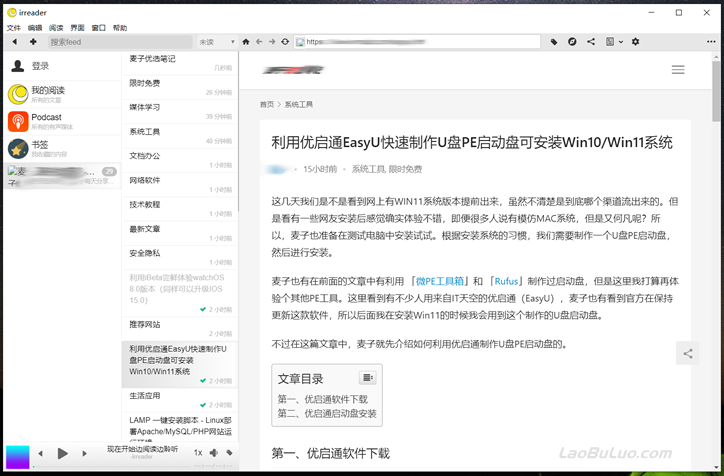Viewport: 724px width, 476px height.
Task: Navigate forward with the right arrow icon
Action: pyautogui.click(x=272, y=42)
